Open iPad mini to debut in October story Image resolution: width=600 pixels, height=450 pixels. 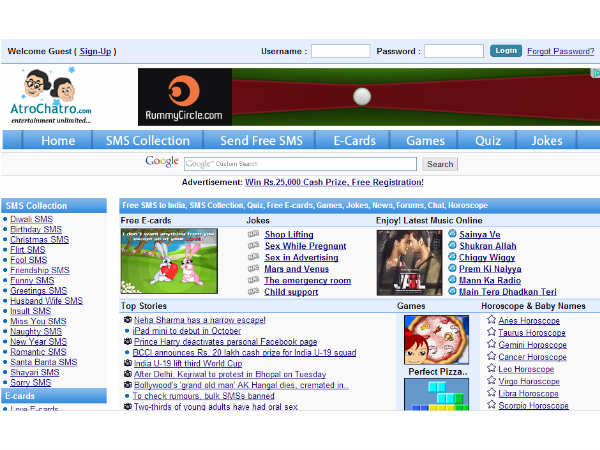187,330
